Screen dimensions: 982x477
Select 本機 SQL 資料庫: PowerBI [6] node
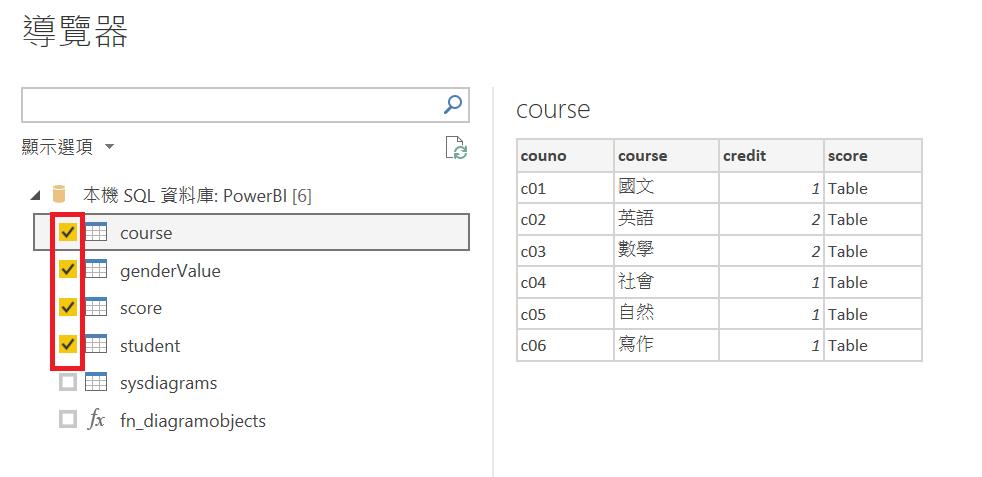click(x=197, y=195)
